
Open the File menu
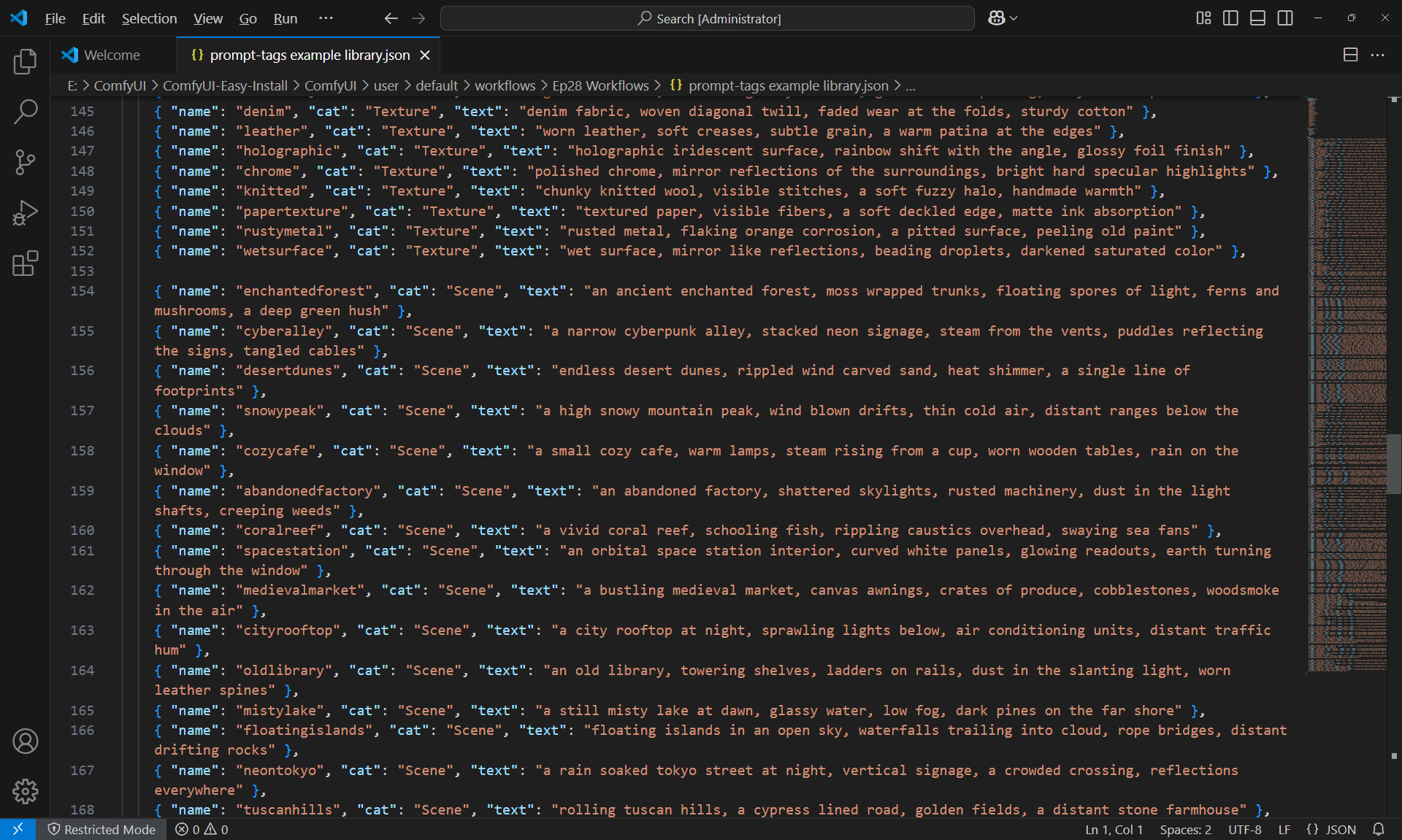55,18
